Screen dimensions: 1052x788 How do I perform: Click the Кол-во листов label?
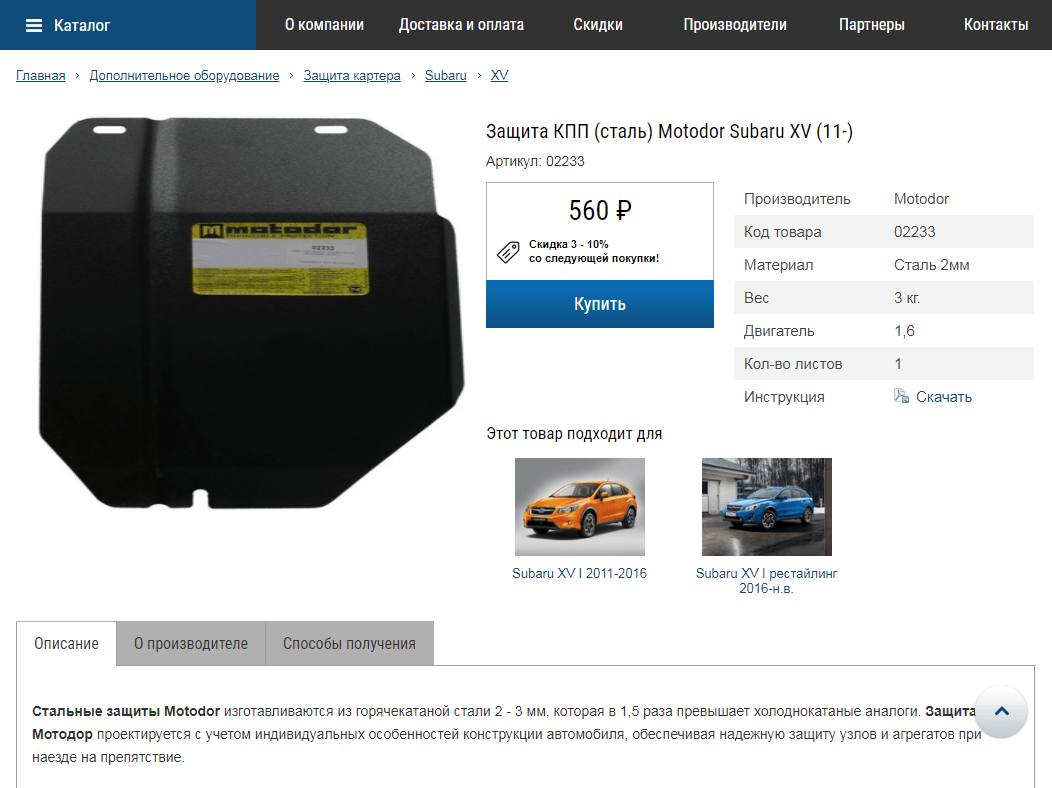pyautogui.click(x=792, y=364)
